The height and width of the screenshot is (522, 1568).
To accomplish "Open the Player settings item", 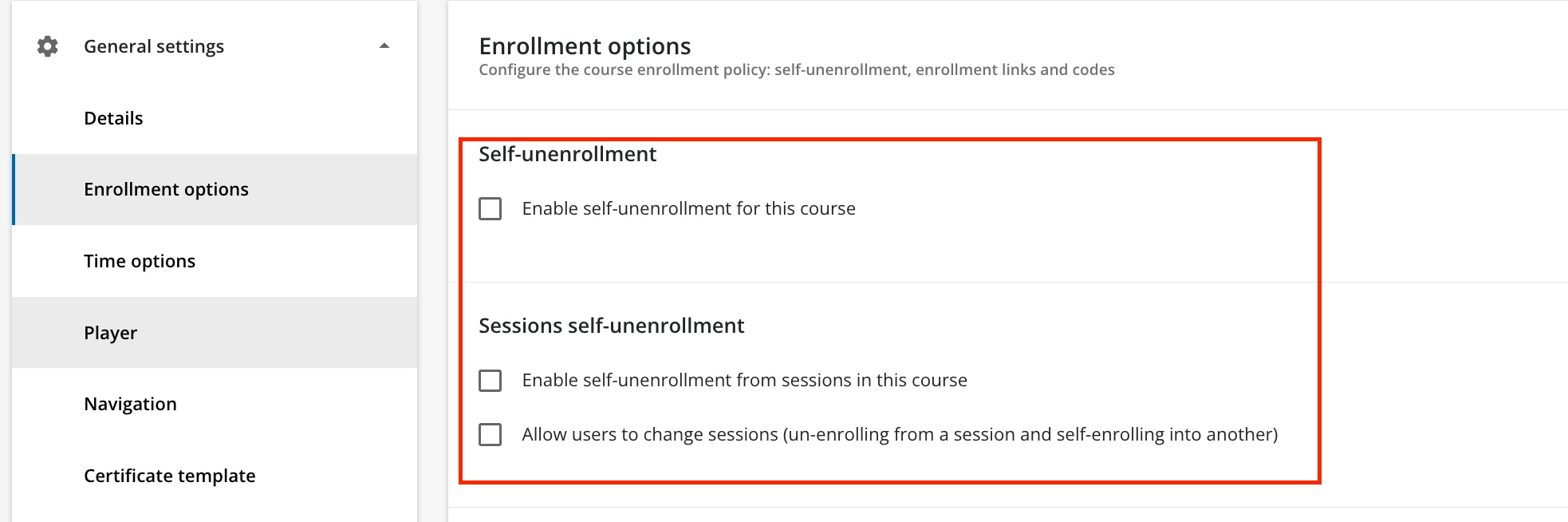I will [x=110, y=333].
